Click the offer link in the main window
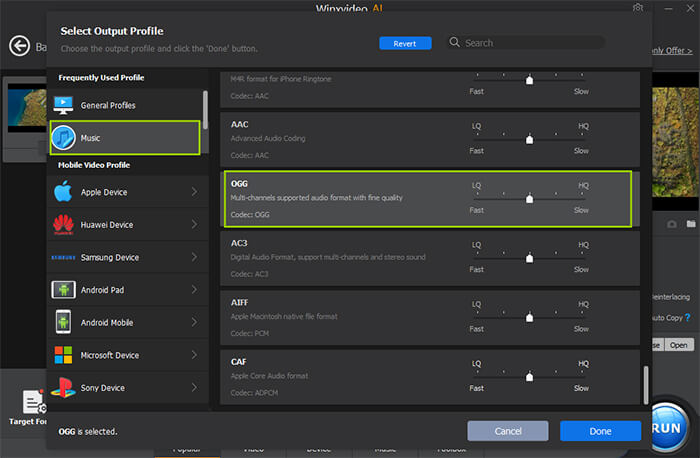This screenshot has height=458, width=700. point(672,50)
